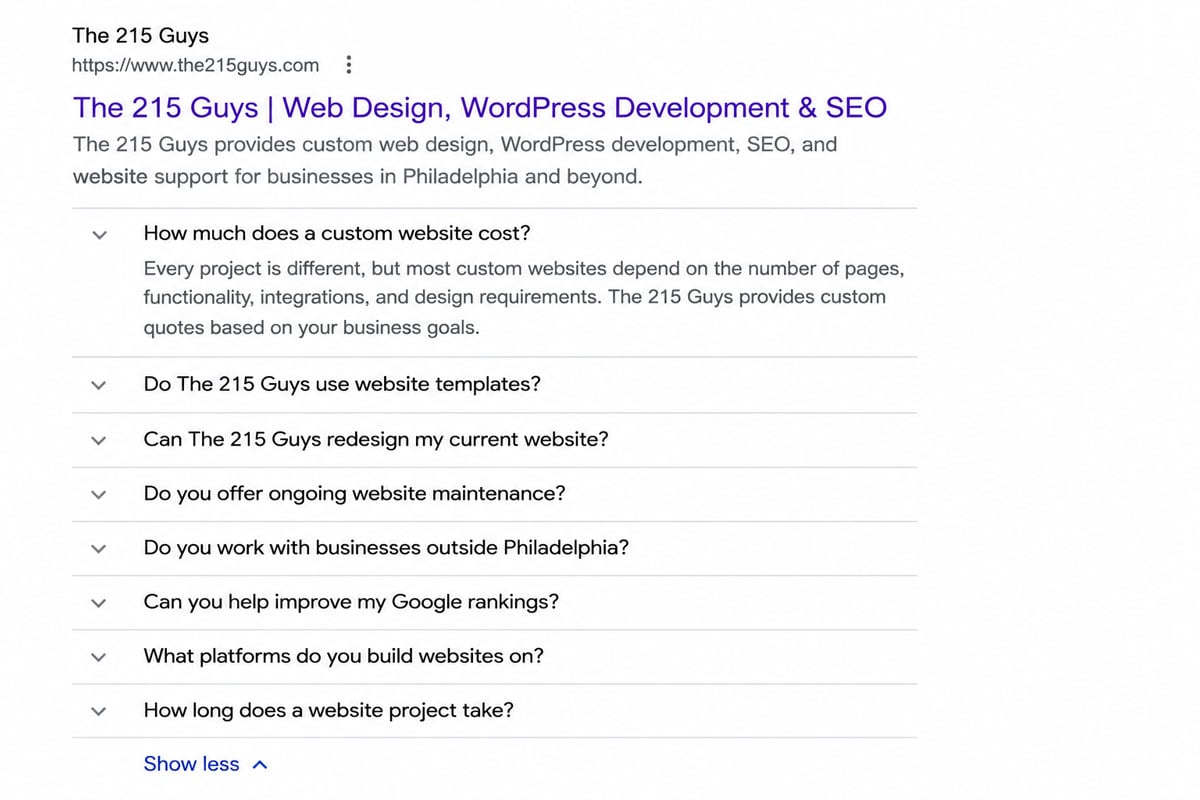Collapse 'How much does a custom website cost?' chevron

(x=98, y=235)
